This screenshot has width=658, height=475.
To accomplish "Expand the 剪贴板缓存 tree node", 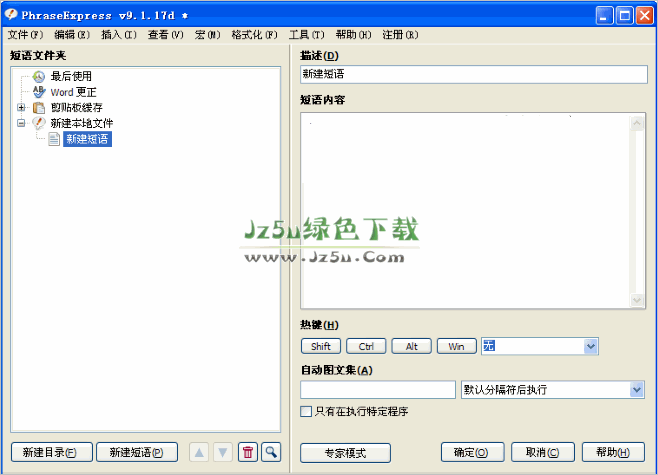I will click(x=21, y=108).
